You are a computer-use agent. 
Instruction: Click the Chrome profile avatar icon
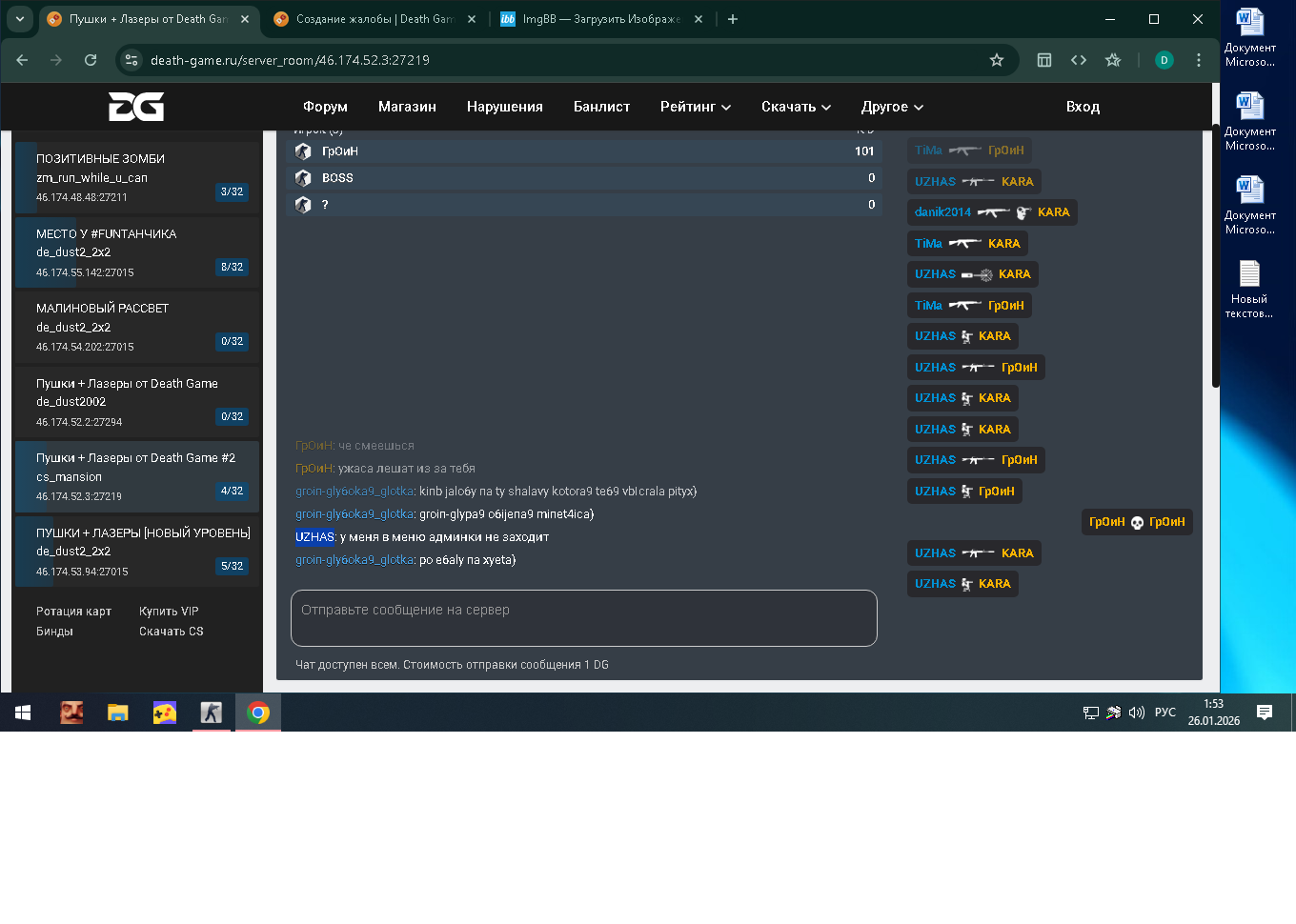[1164, 60]
